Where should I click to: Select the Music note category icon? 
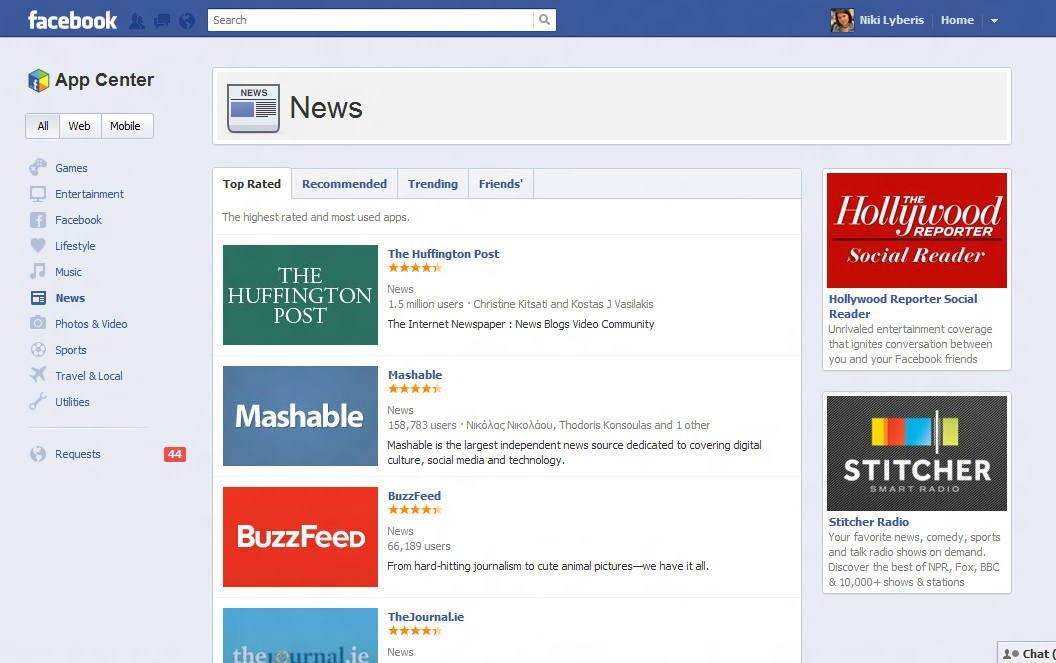38,272
